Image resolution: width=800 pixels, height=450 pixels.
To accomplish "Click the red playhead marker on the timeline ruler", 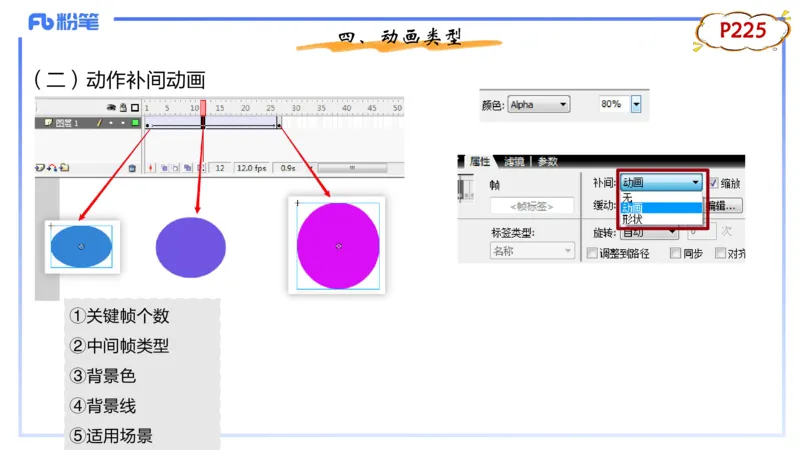I will tap(203, 108).
